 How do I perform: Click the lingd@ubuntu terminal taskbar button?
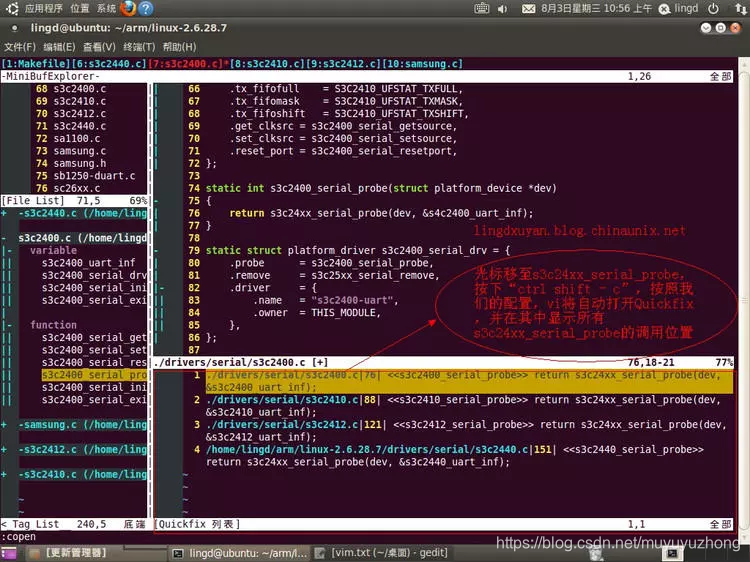pyautogui.click(x=241, y=553)
